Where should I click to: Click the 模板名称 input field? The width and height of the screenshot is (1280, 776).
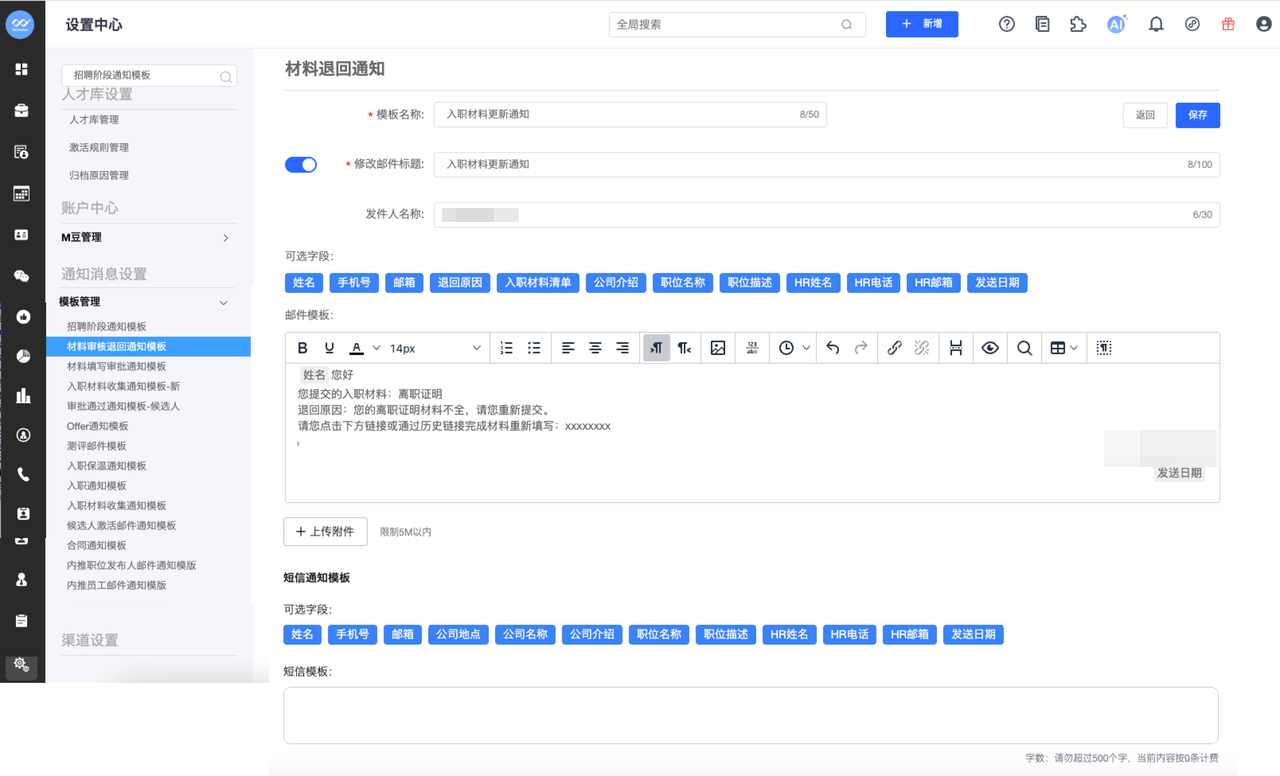coord(630,115)
